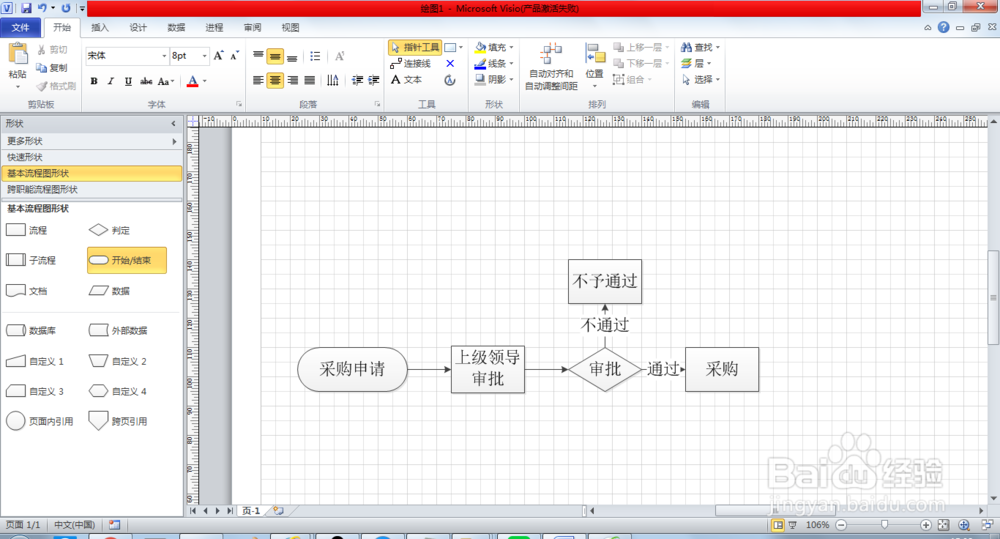The width and height of the screenshot is (1000, 539).
Task: Click the Save icon in quick access toolbar
Action: 26,8
